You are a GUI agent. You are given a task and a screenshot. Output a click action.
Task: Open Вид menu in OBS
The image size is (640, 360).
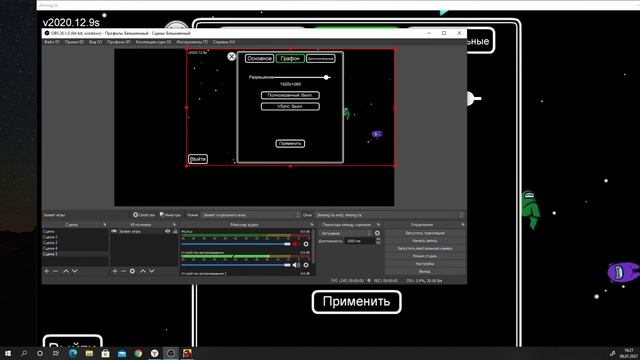[x=95, y=42]
